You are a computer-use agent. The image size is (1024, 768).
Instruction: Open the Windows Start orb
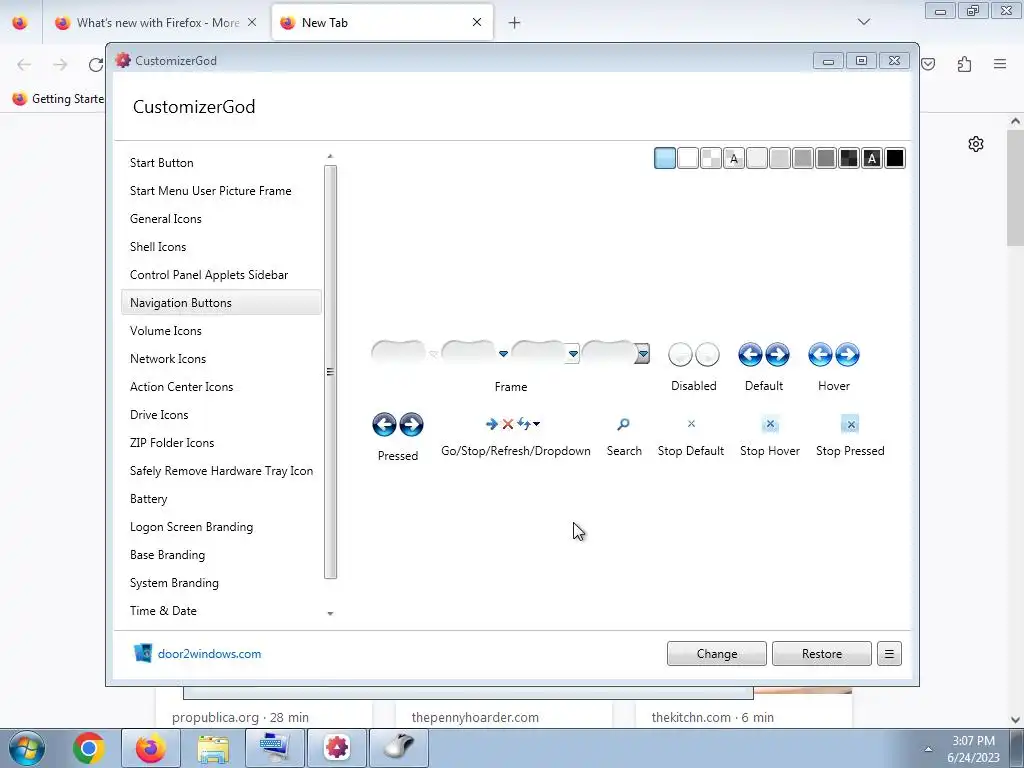[x=27, y=748]
